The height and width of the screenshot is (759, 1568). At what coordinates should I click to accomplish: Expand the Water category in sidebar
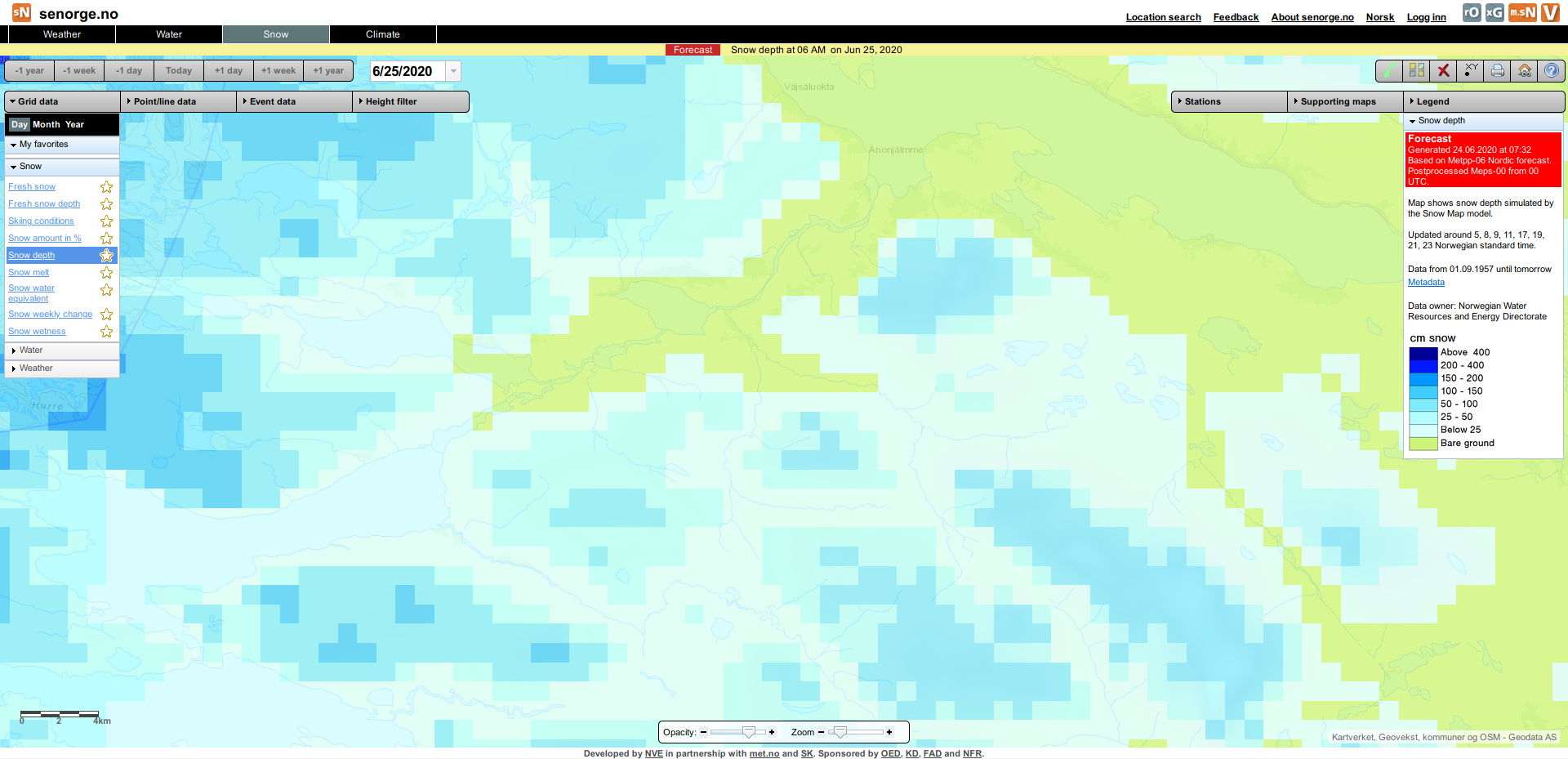tap(31, 350)
